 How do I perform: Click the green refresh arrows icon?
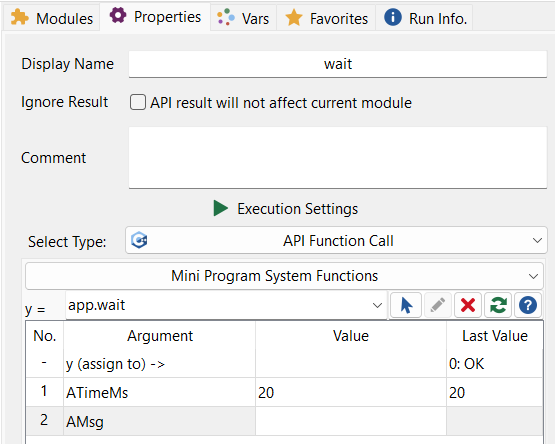[498, 305]
